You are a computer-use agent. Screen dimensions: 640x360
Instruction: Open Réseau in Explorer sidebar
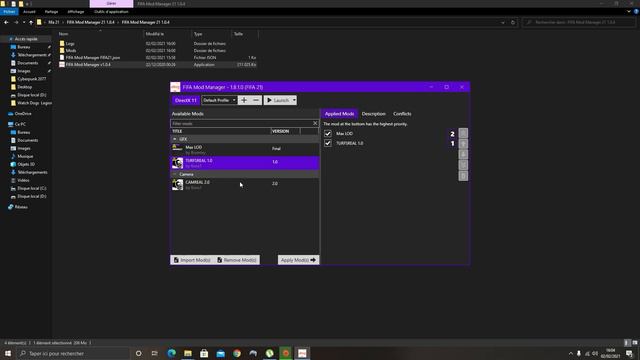click(x=21, y=207)
